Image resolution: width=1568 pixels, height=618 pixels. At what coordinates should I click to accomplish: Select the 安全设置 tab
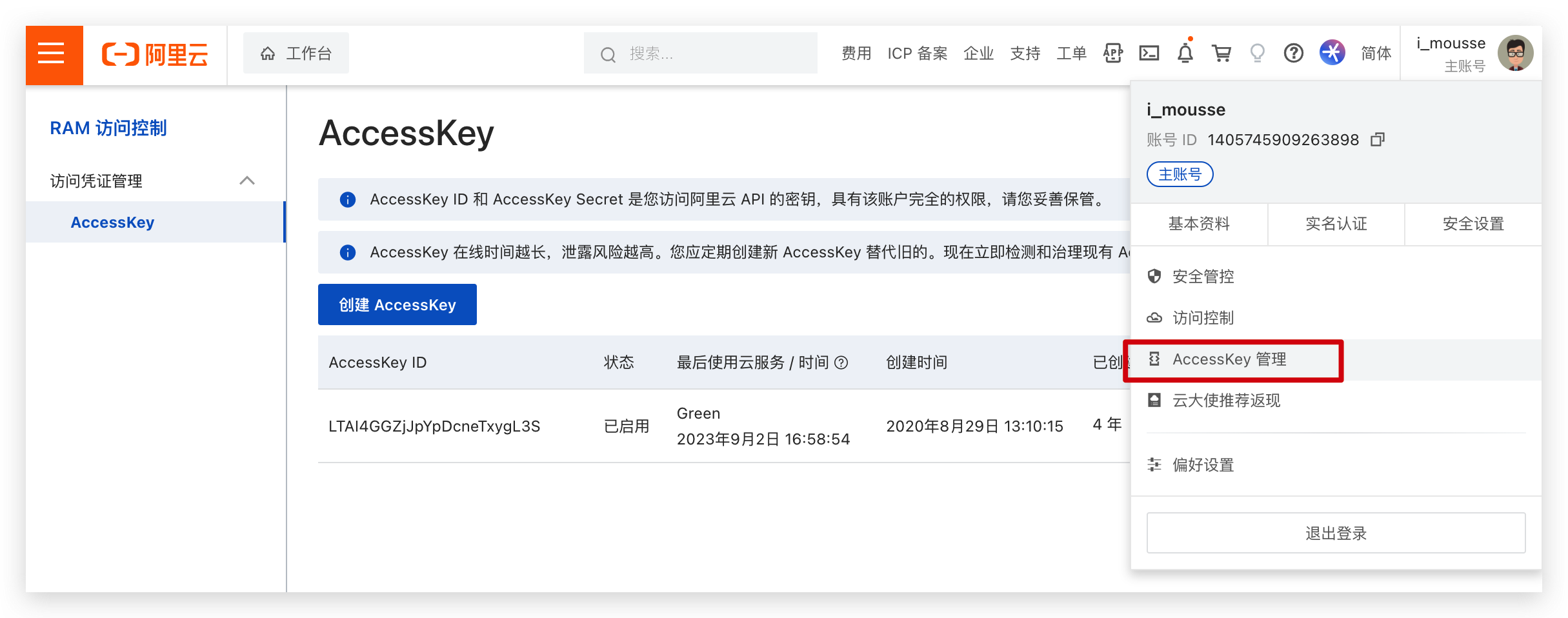(x=1473, y=224)
